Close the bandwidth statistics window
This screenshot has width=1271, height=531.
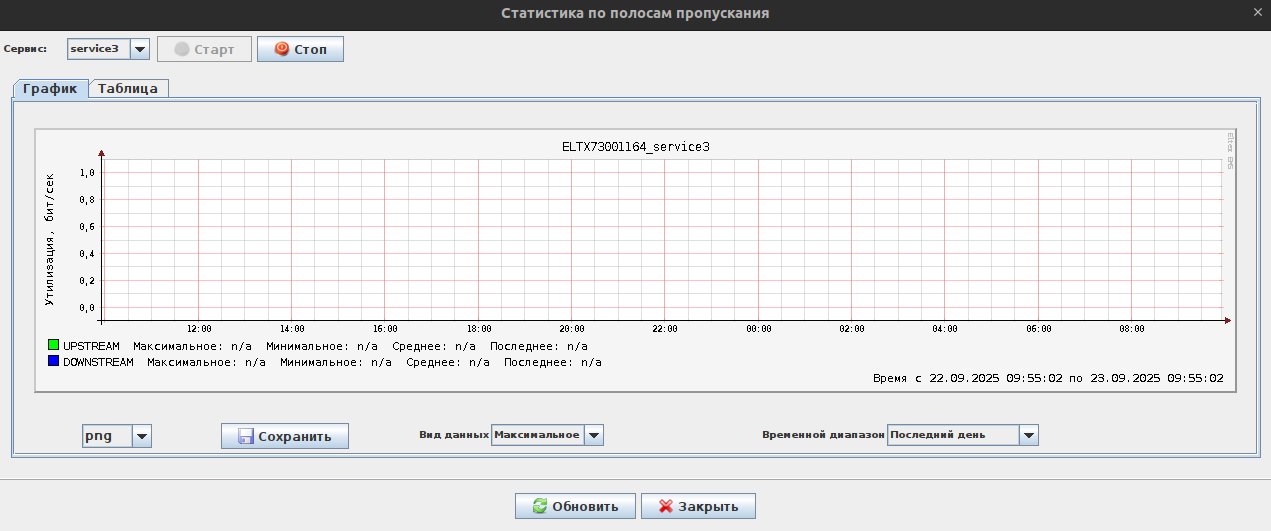pyautogui.click(x=1258, y=12)
